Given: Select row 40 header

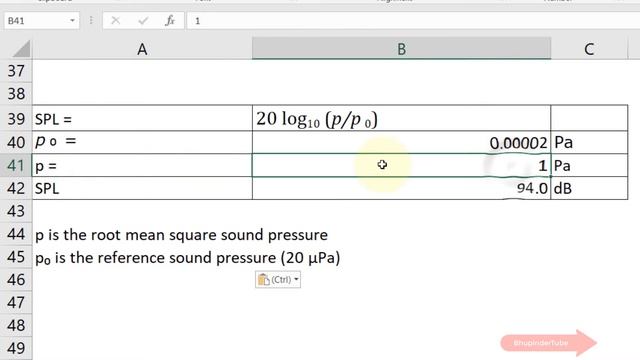Looking at the screenshot, I should tap(16, 142).
